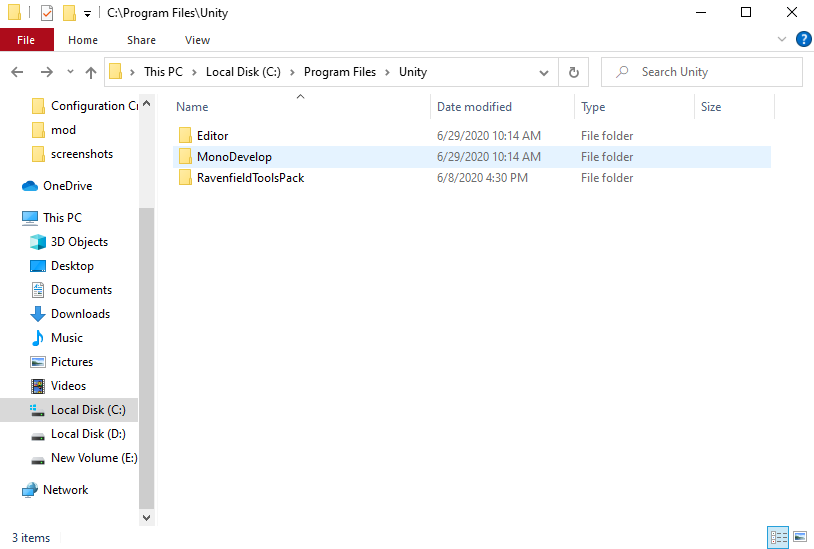Expand chevron after Program Files breadcrumb
This screenshot has height=549, width=814.
click(387, 73)
